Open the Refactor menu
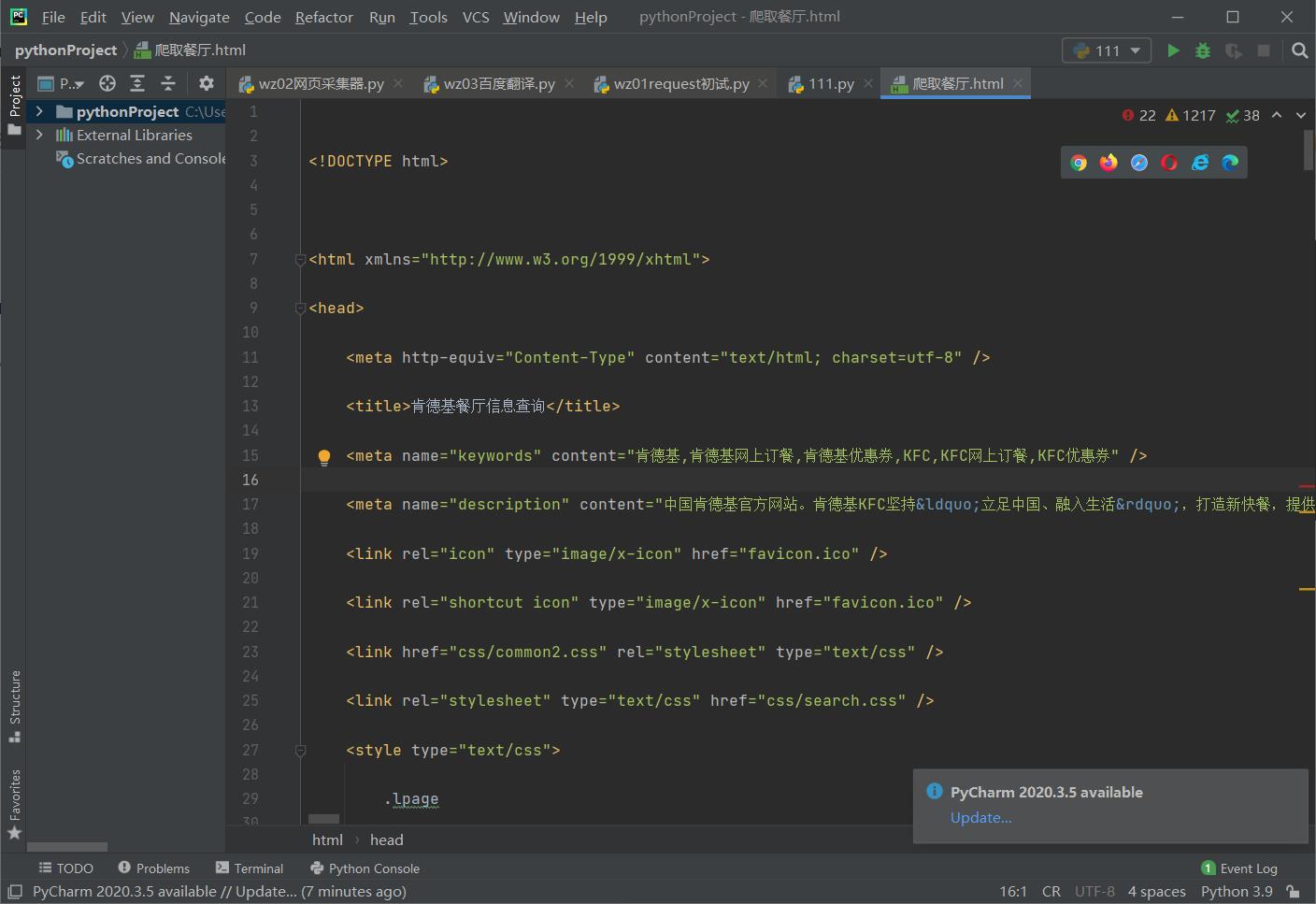 (x=323, y=17)
